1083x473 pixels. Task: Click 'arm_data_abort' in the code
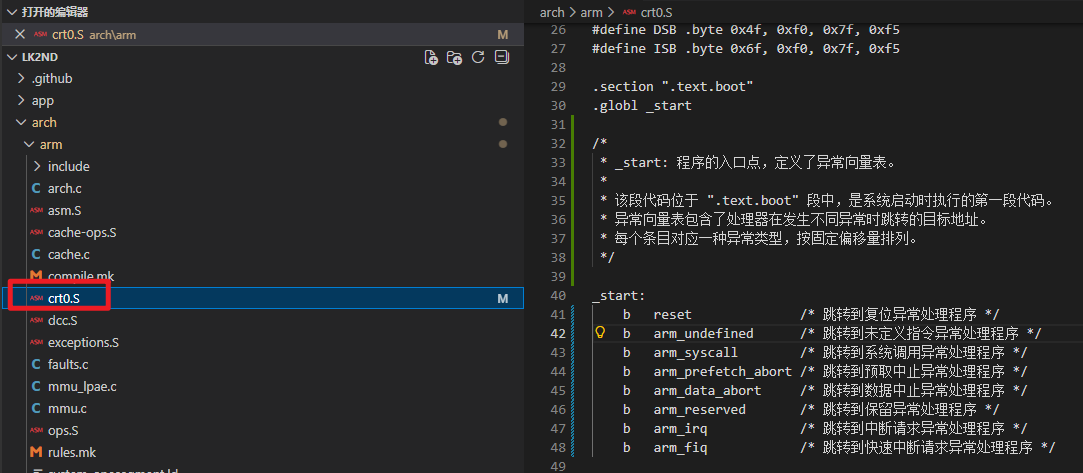[707, 390]
